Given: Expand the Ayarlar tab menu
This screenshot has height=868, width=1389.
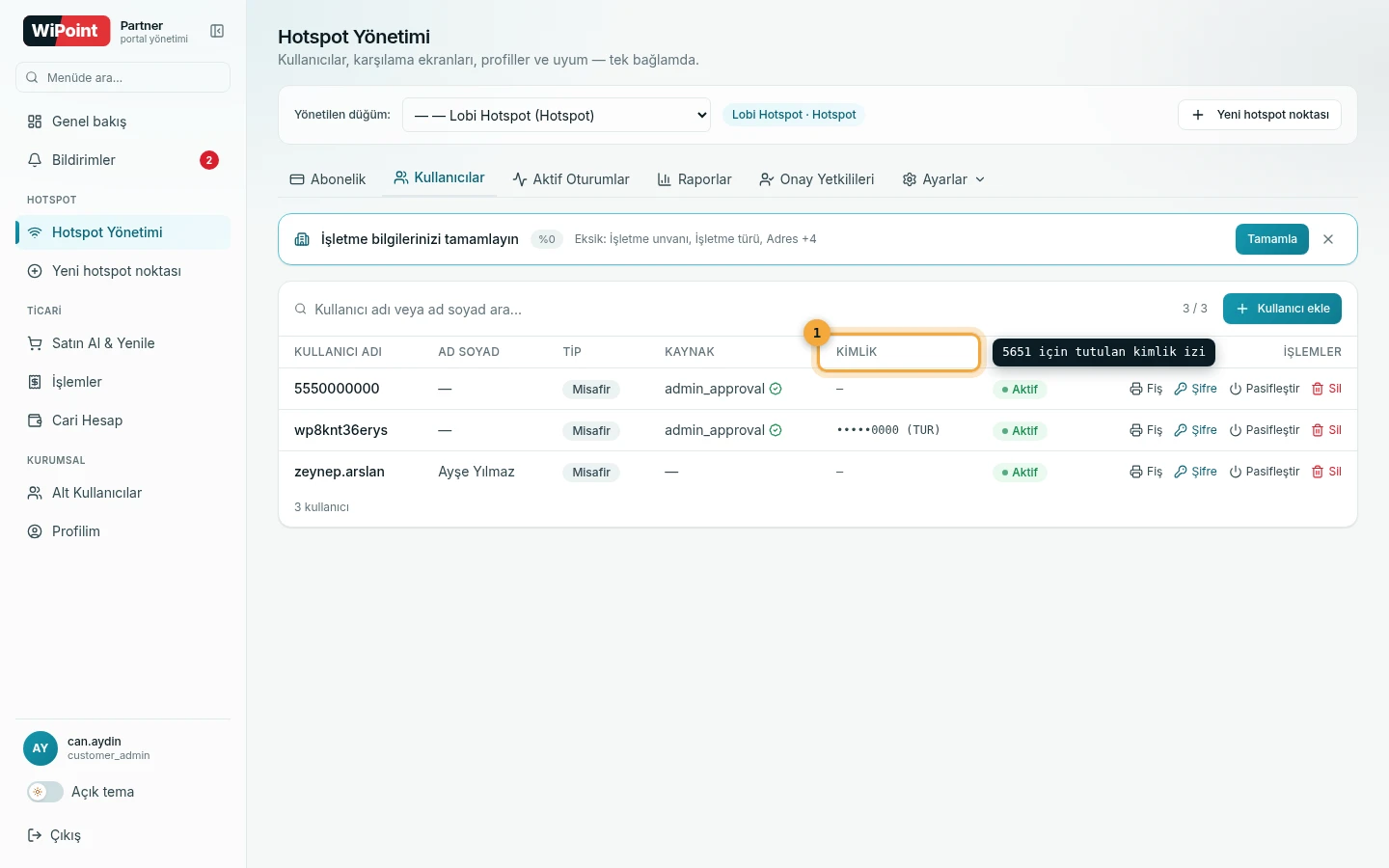Looking at the screenshot, I should [943, 179].
